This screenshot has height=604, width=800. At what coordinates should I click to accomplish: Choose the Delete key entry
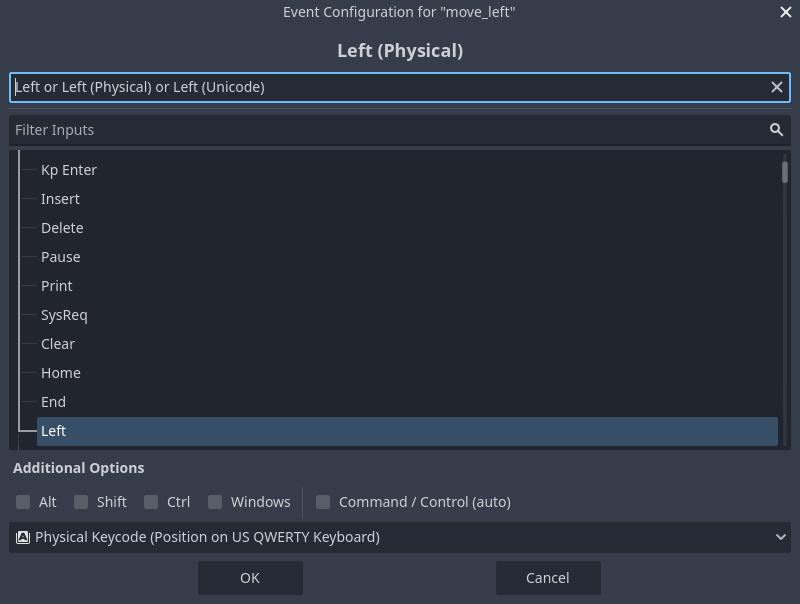62,227
